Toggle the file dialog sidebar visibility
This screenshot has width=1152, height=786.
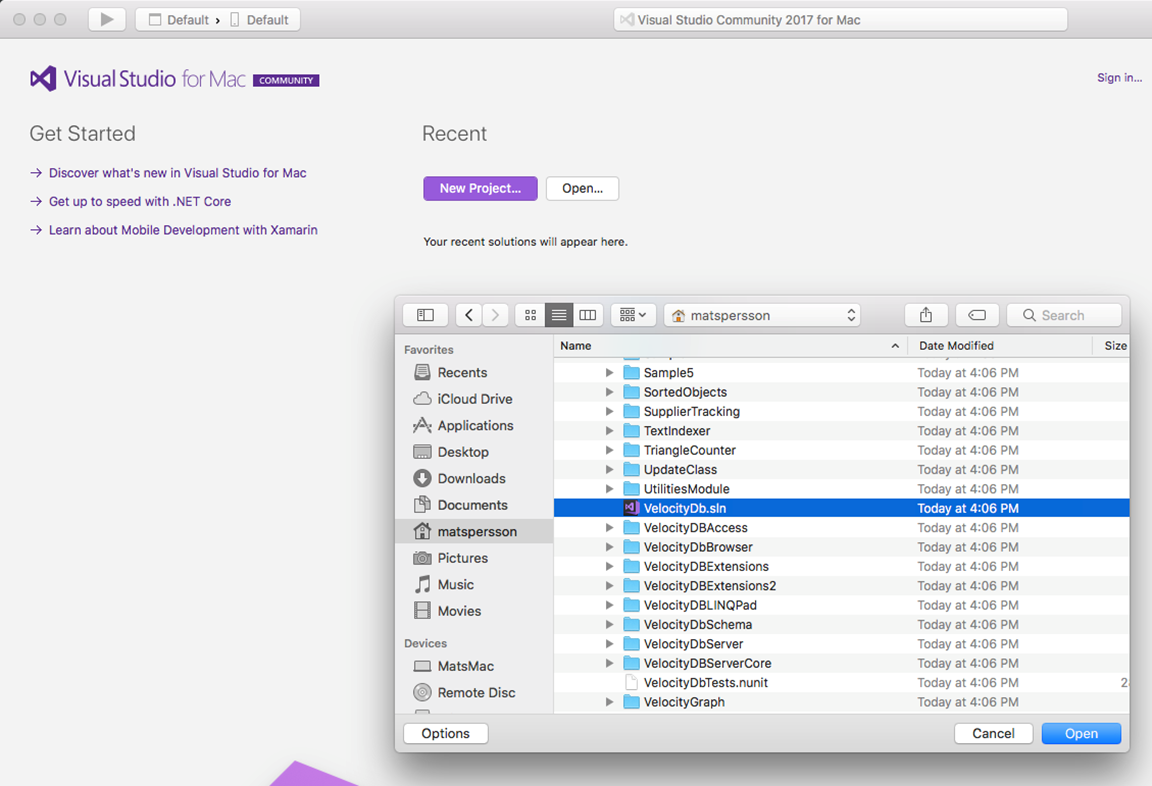(x=425, y=315)
